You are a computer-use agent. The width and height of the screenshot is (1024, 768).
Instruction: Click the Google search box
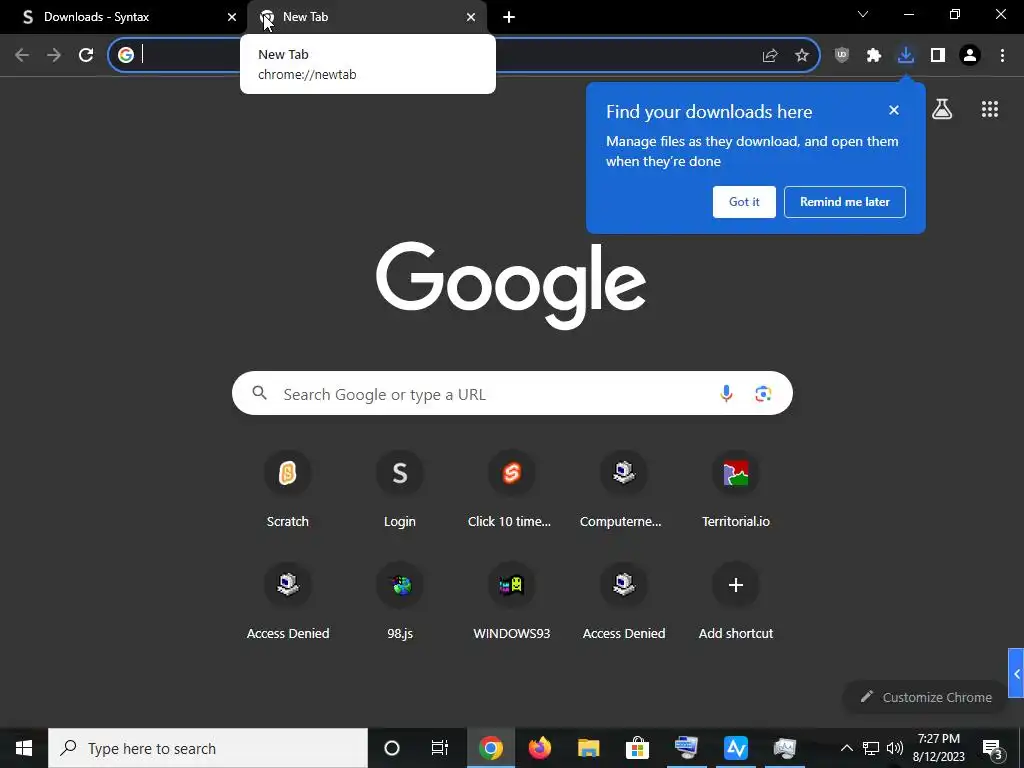512,393
